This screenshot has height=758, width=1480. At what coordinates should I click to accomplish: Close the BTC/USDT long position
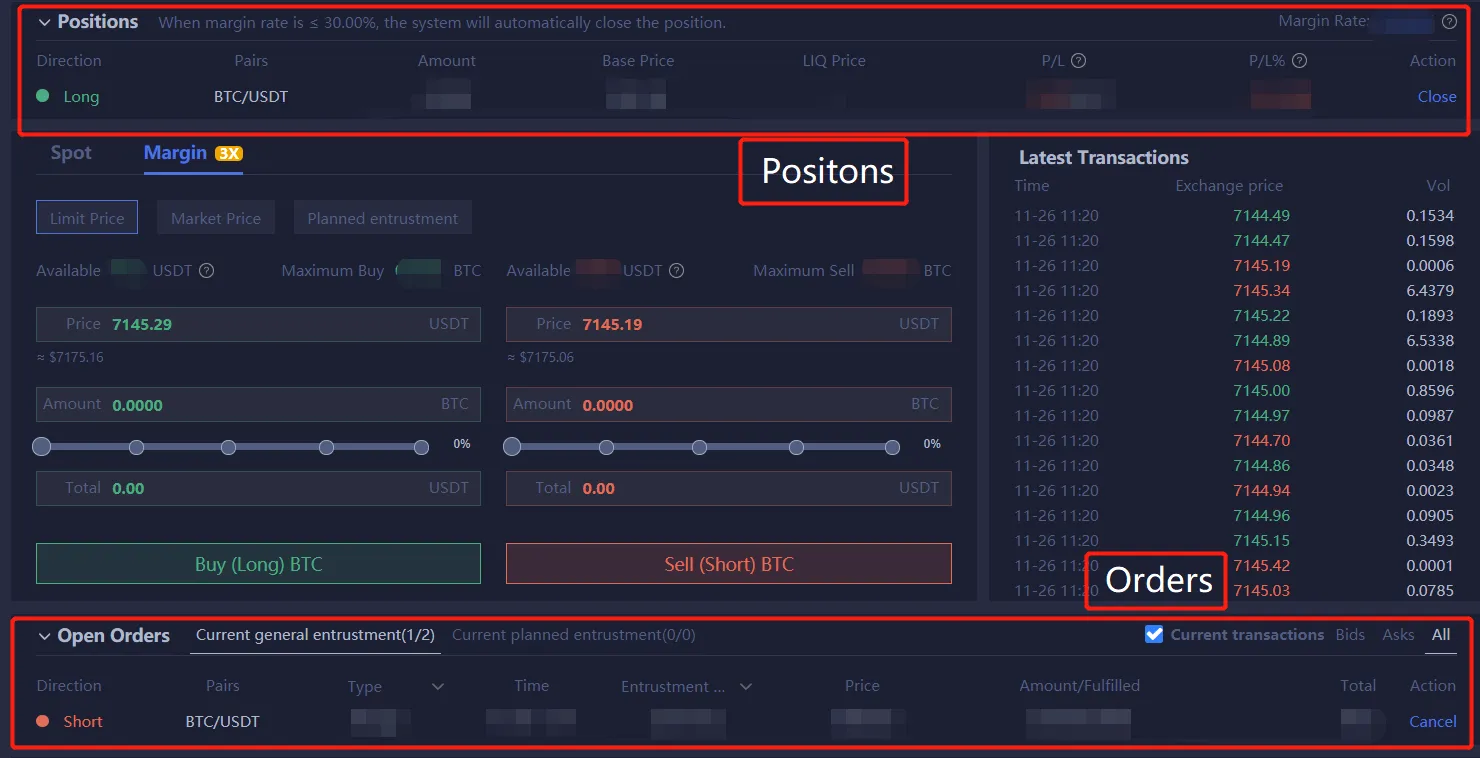pyautogui.click(x=1436, y=97)
